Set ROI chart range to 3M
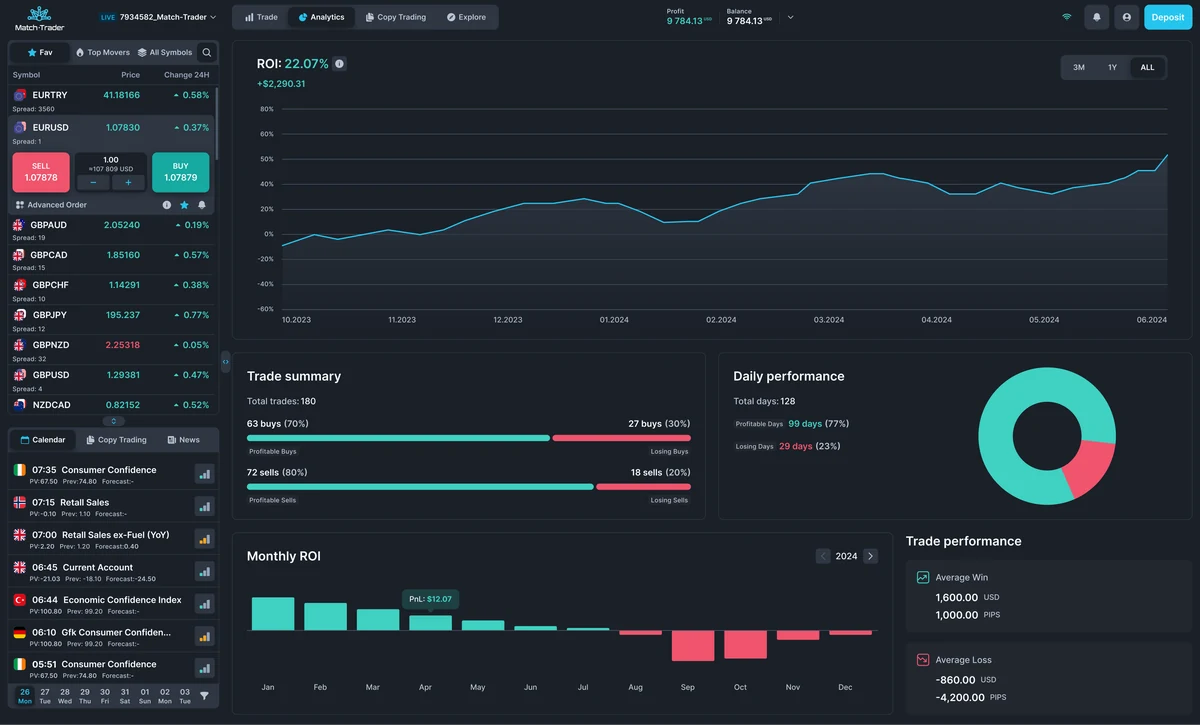Image resolution: width=1200 pixels, height=725 pixels. coord(1079,67)
